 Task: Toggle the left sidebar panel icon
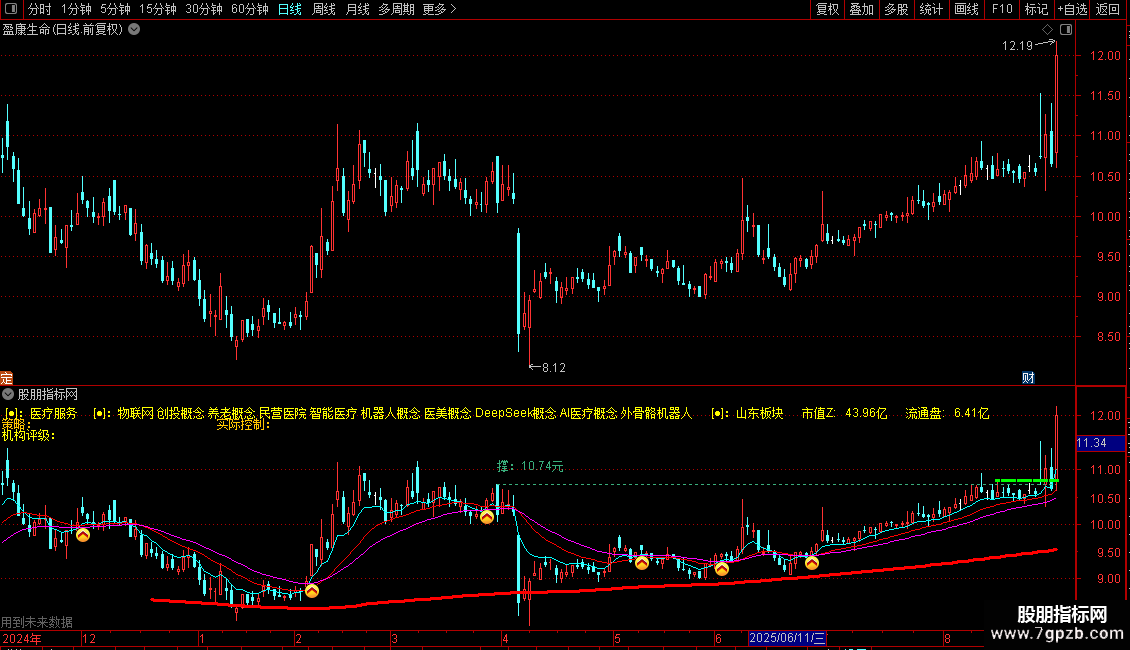pyautogui.click(x=11, y=9)
